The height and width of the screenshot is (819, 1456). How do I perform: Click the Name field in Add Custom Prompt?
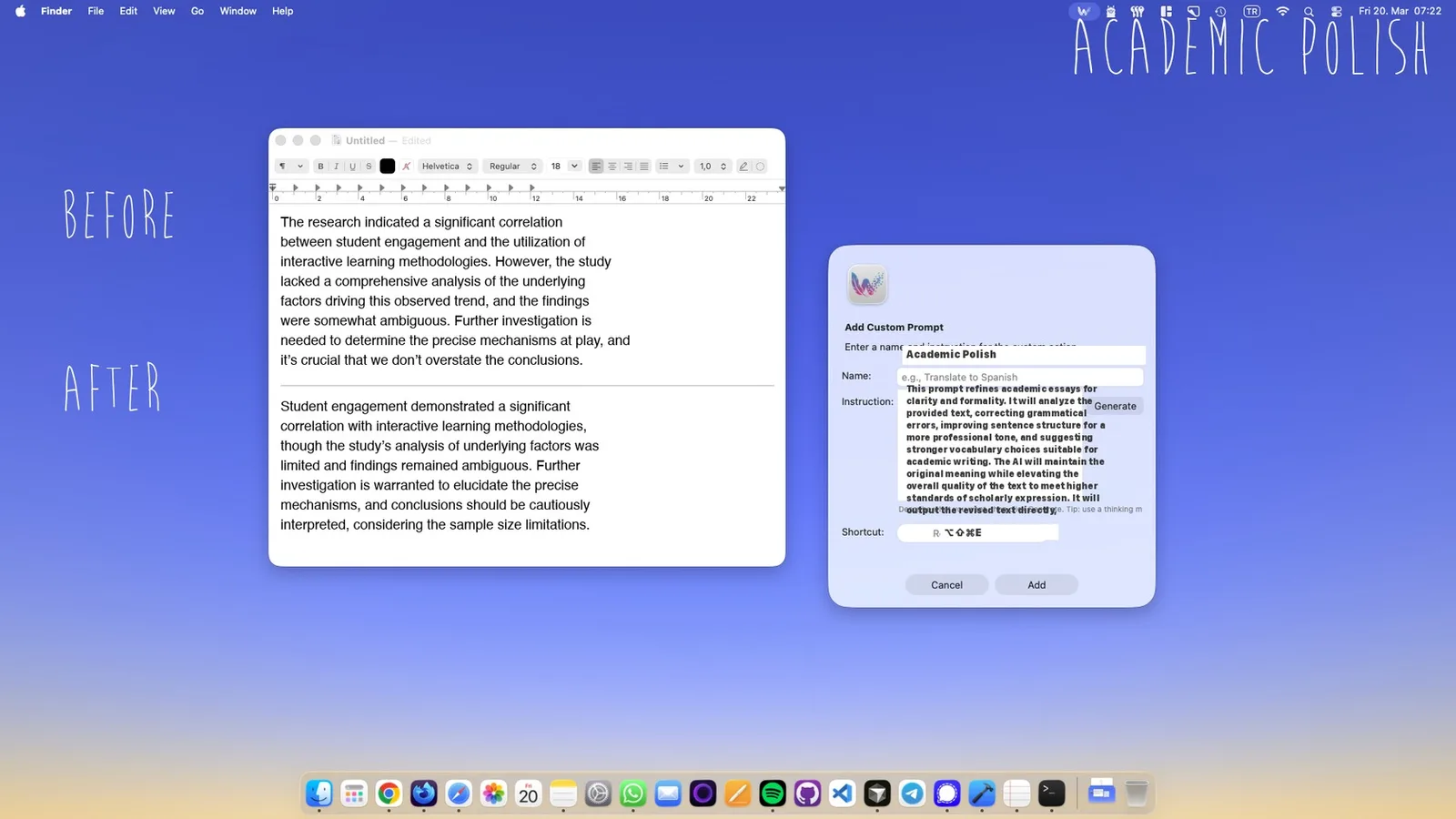point(1020,377)
